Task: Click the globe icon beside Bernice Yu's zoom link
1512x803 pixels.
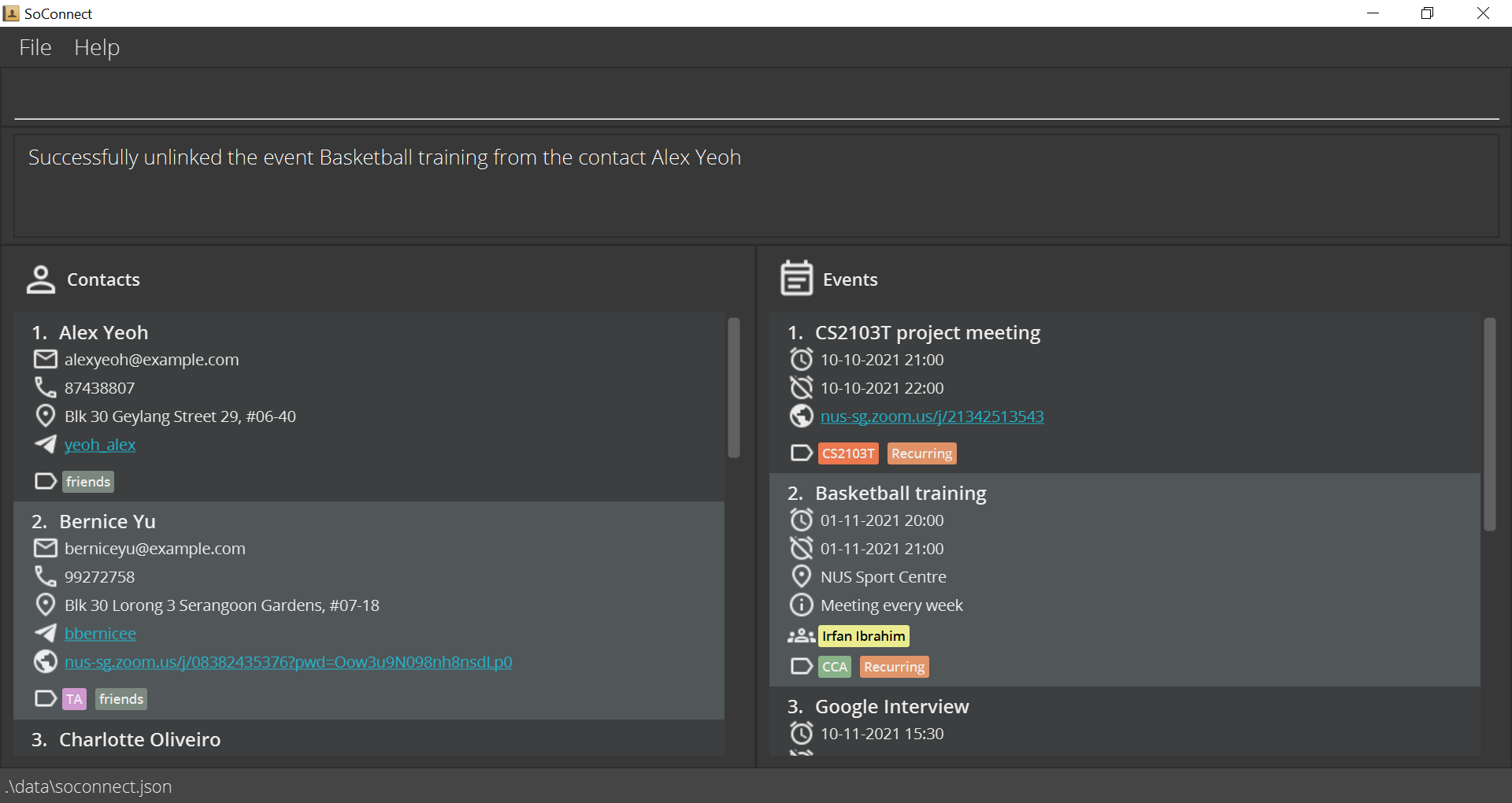Action: click(46, 661)
